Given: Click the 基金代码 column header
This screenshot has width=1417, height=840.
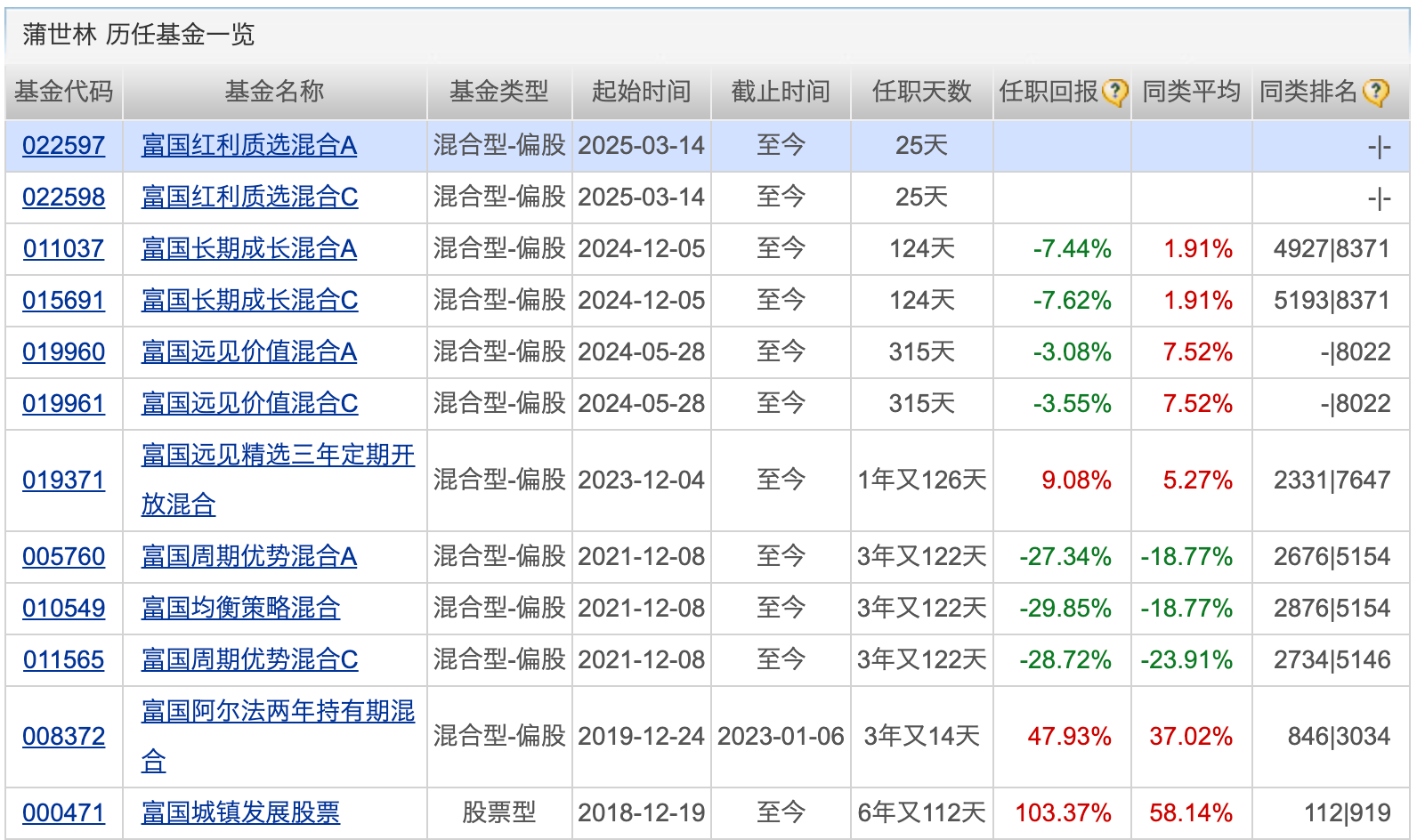Looking at the screenshot, I should tap(63, 92).
